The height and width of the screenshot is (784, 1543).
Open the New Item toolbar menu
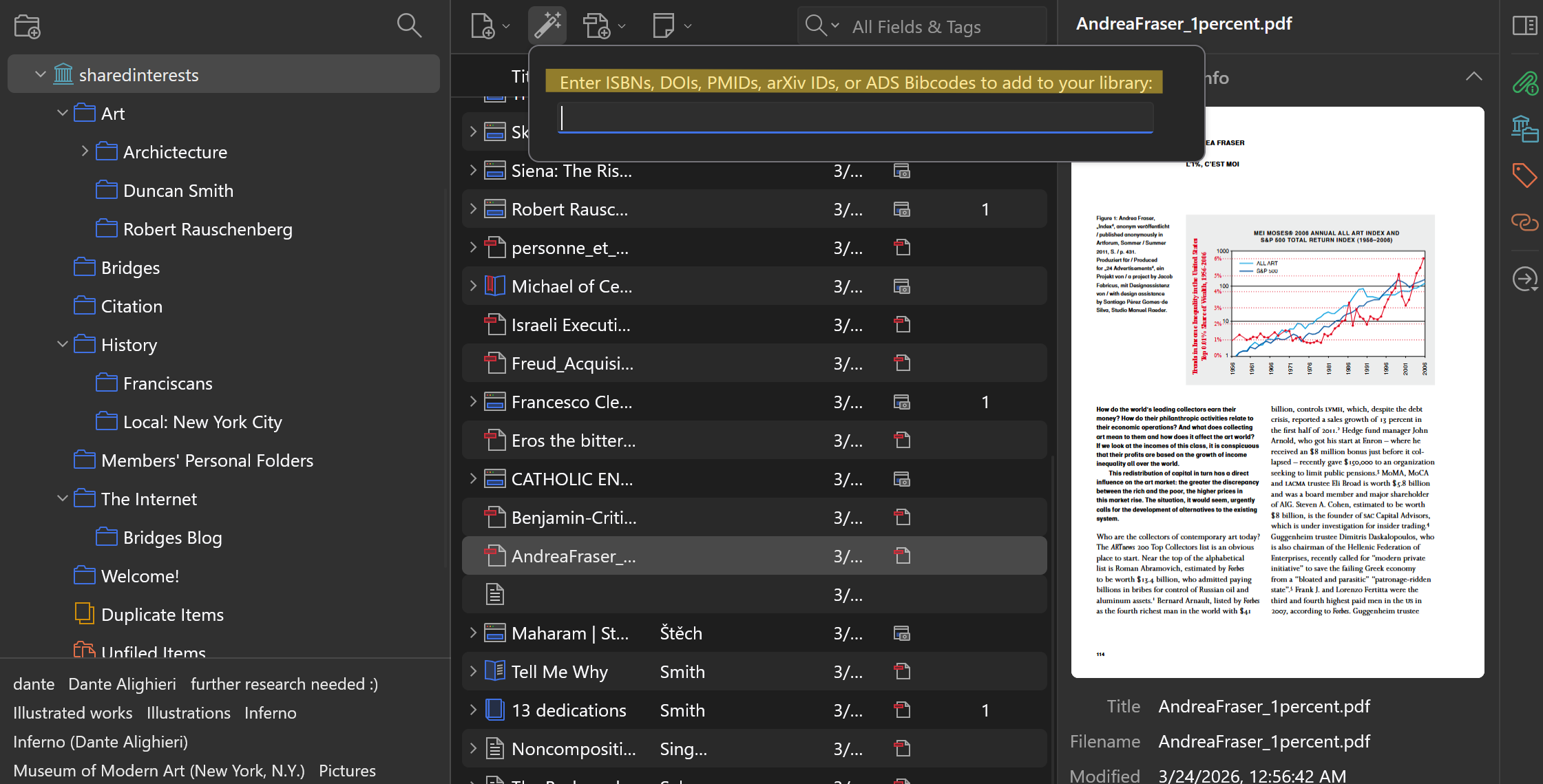pos(490,26)
